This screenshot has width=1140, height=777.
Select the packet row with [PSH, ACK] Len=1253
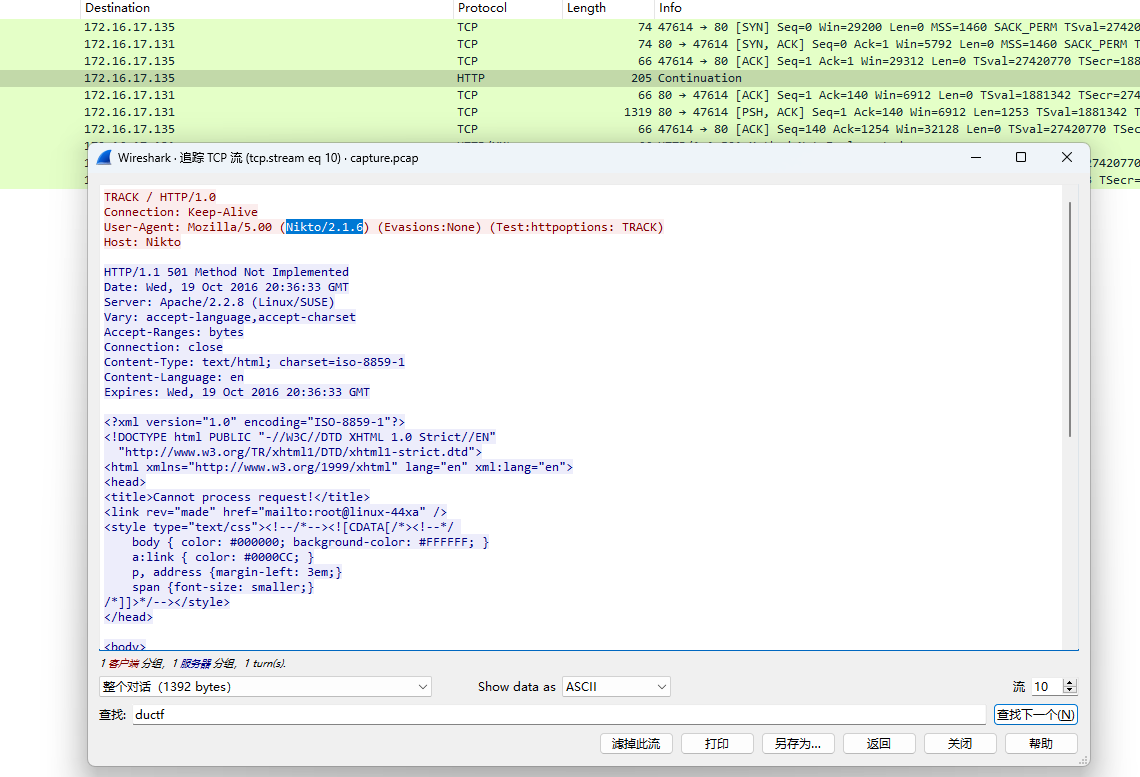point(570,112)
